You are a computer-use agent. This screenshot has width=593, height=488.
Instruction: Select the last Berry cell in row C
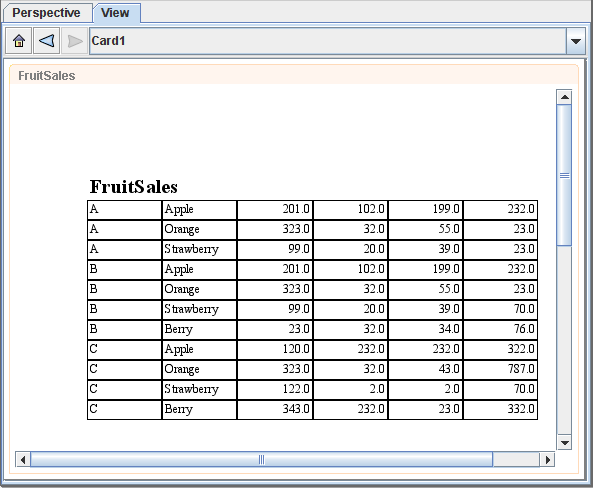199,410
